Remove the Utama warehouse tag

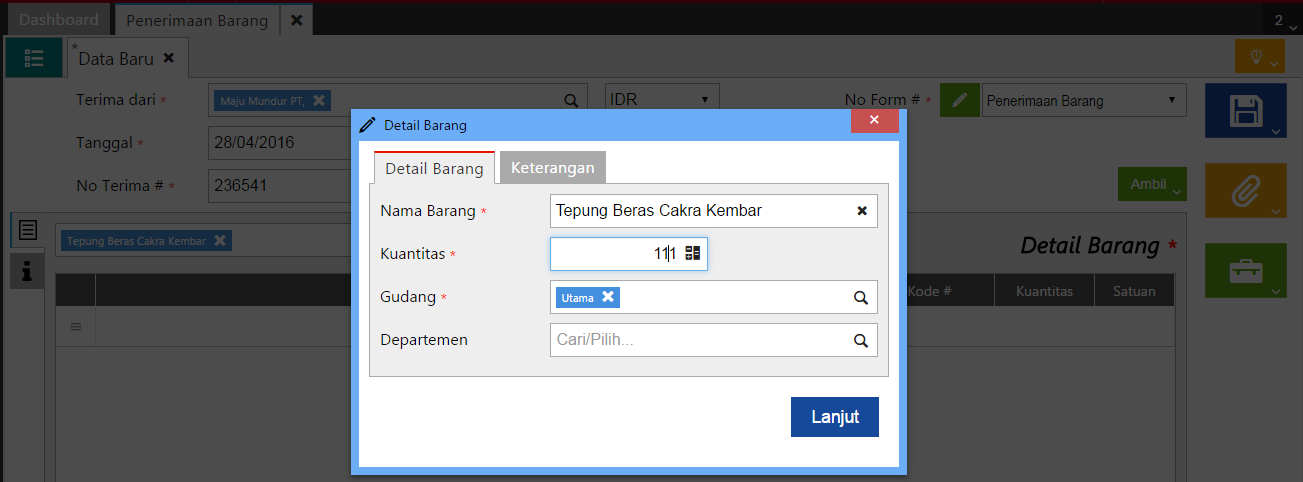click(x=608, y=297)
